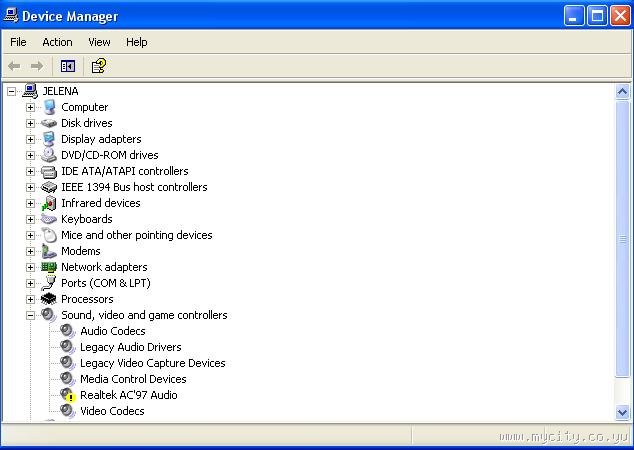Close the Device Manager window
This screenshot has width=634, height=450.
click(620, 16)
